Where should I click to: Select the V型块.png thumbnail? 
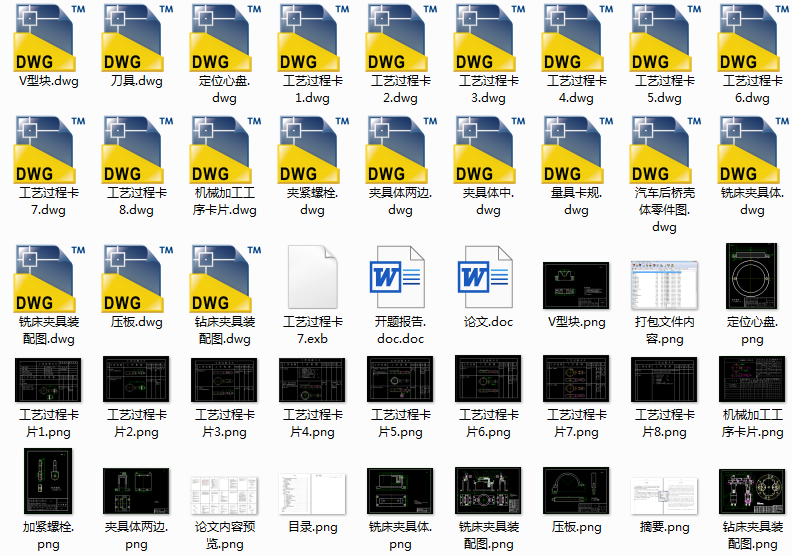(576, 285)
